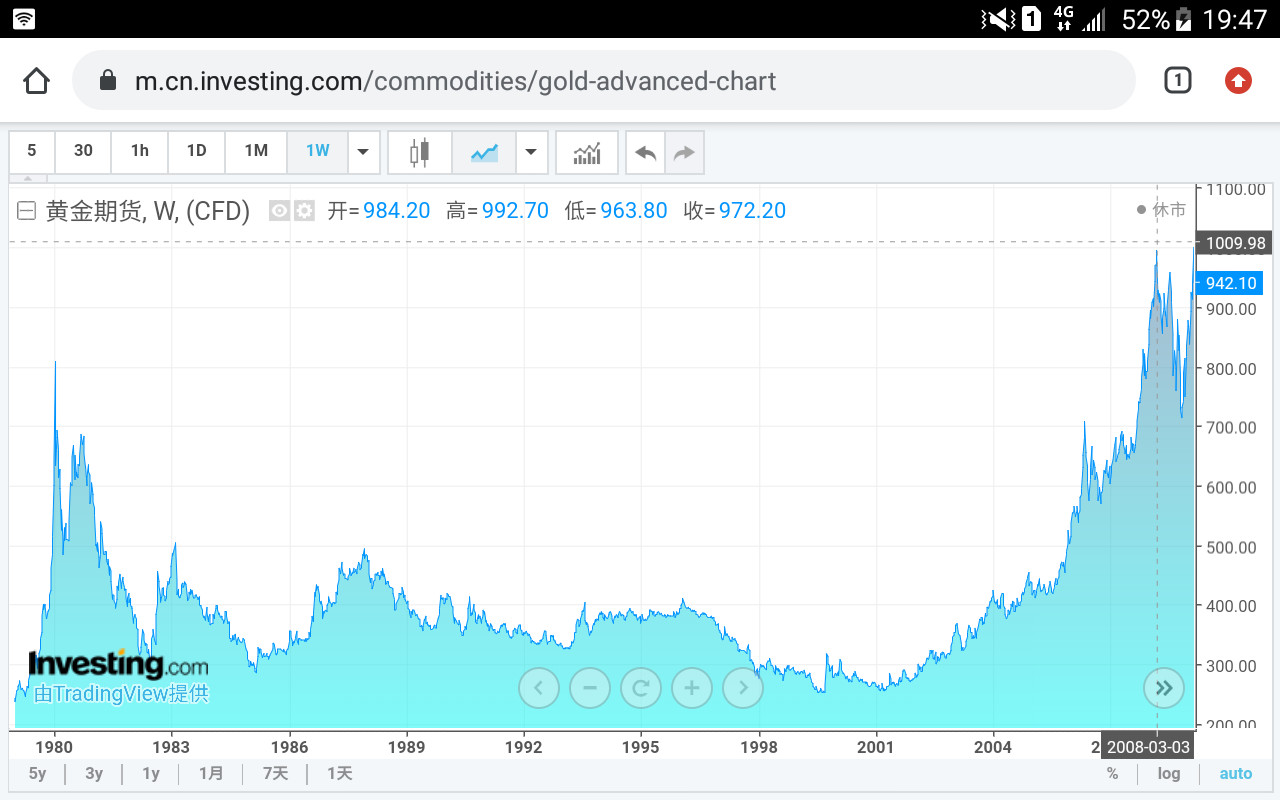Zoom in the chart with plus button
The height and width of the screenshot is (800, 1280).
pos(692,688)
